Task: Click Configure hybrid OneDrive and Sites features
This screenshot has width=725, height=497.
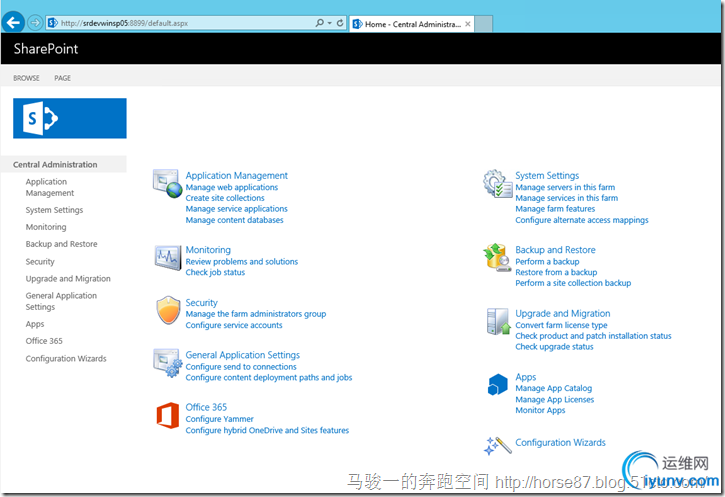Action: (x=267, y=430)
